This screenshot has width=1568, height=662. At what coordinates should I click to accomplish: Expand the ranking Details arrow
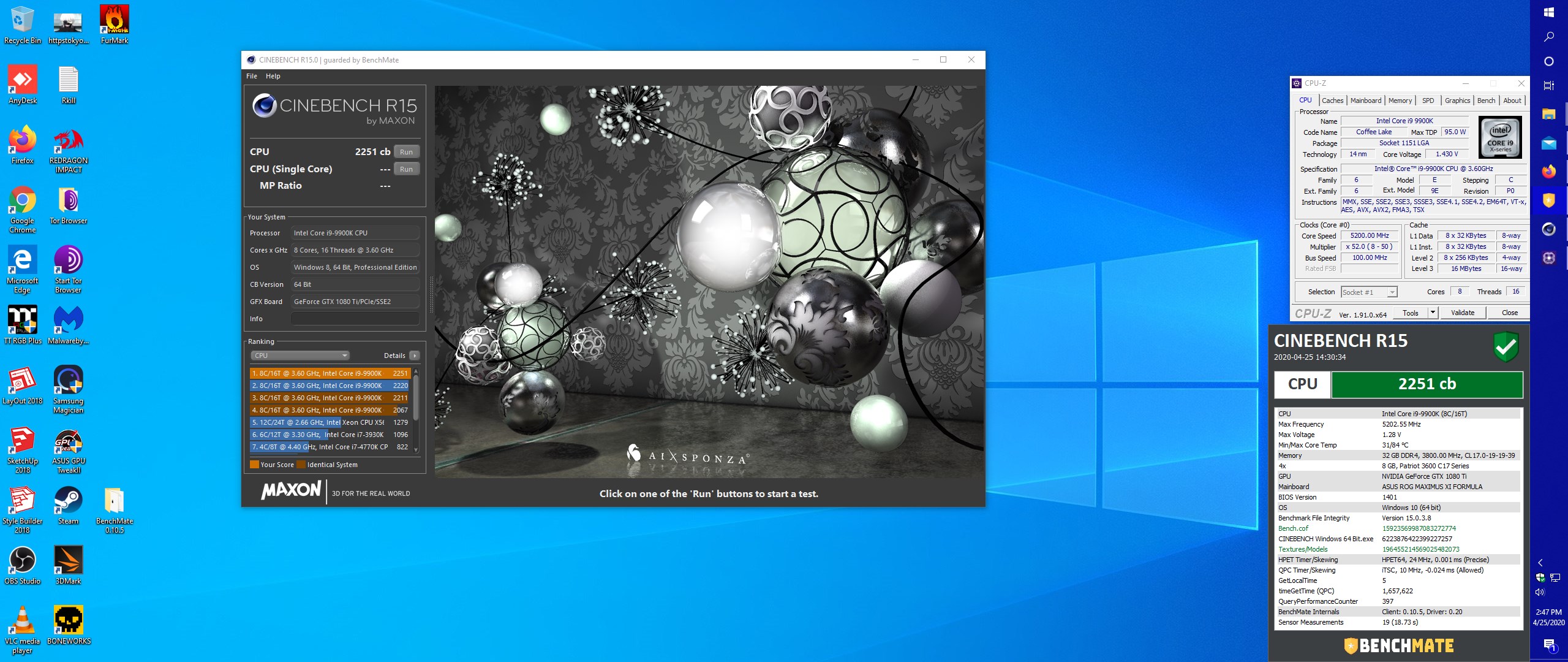tap(415, 356)
